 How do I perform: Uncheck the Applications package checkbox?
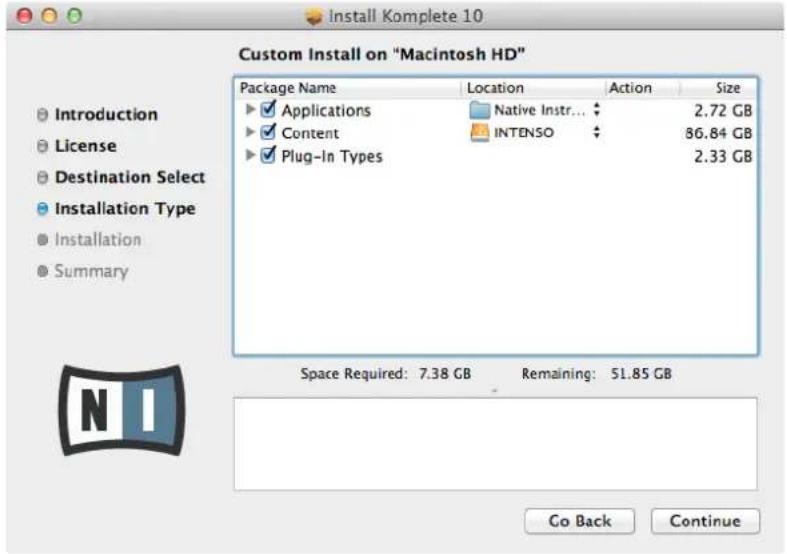[269, 109]
